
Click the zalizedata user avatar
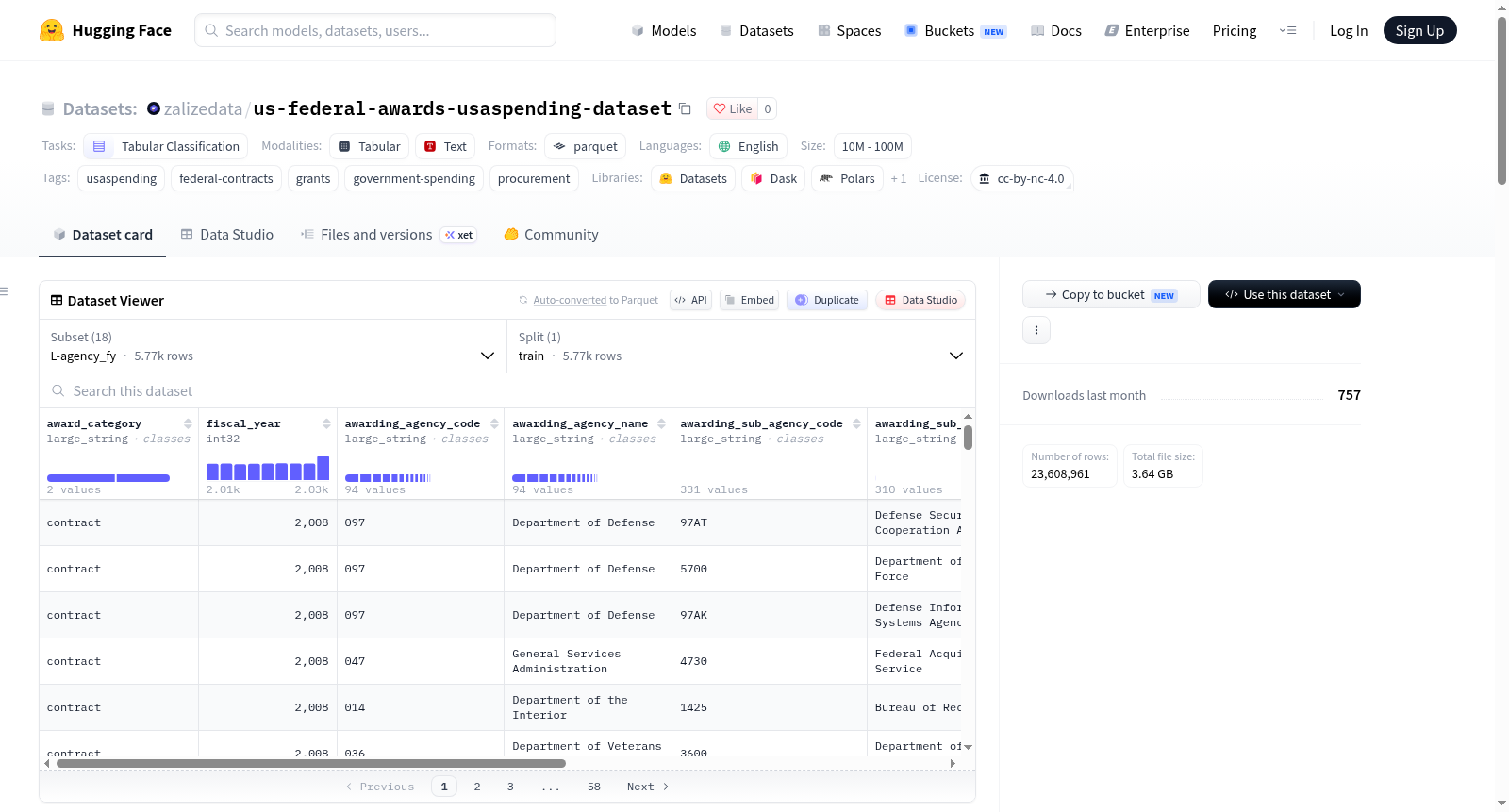(154, 108)
